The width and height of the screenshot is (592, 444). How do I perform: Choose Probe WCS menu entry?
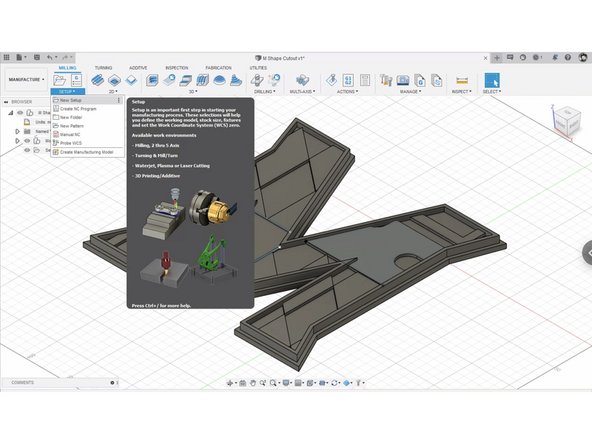pos(87,143)
